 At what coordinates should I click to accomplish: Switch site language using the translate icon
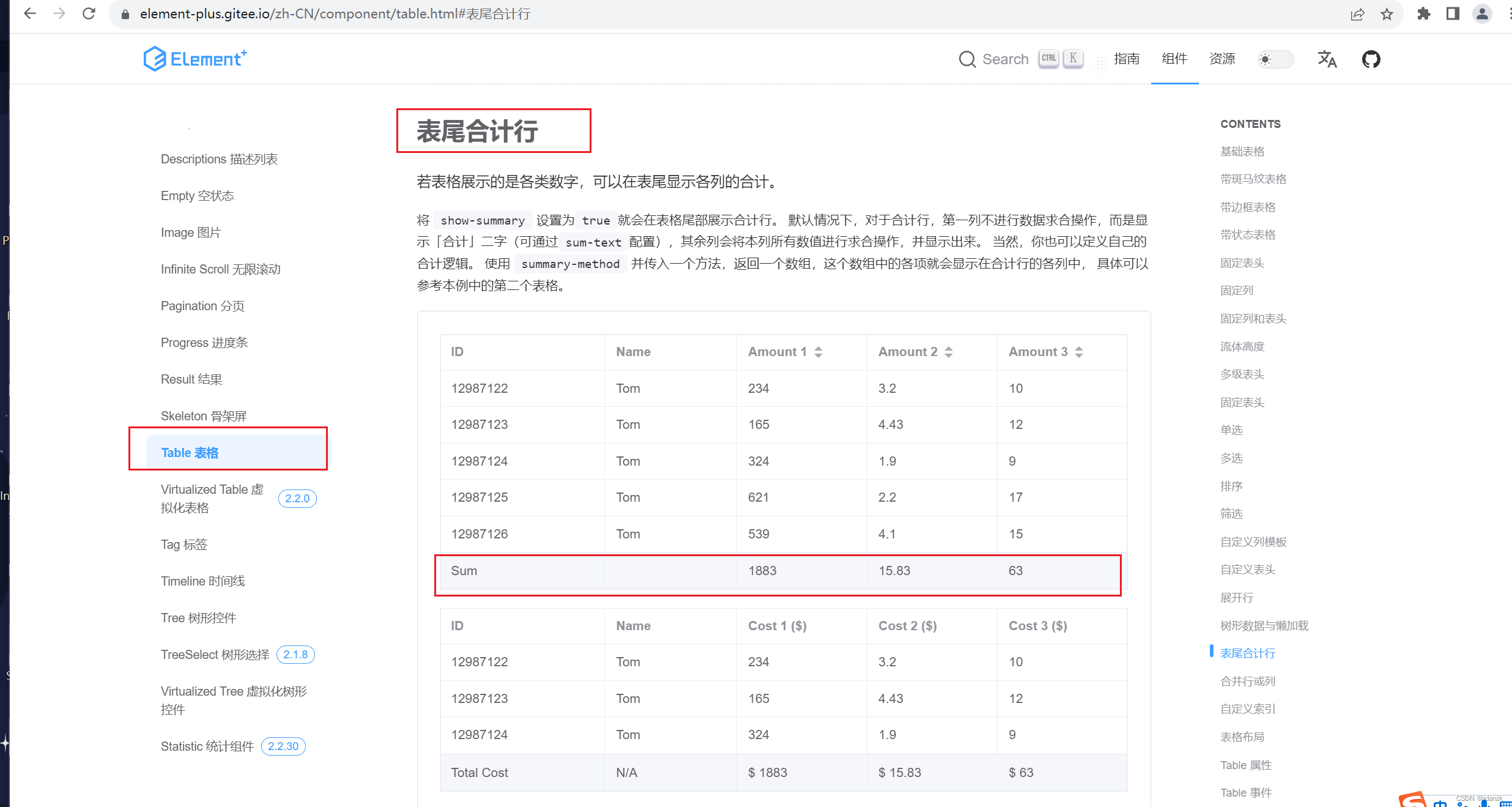tap(1327, 59)
